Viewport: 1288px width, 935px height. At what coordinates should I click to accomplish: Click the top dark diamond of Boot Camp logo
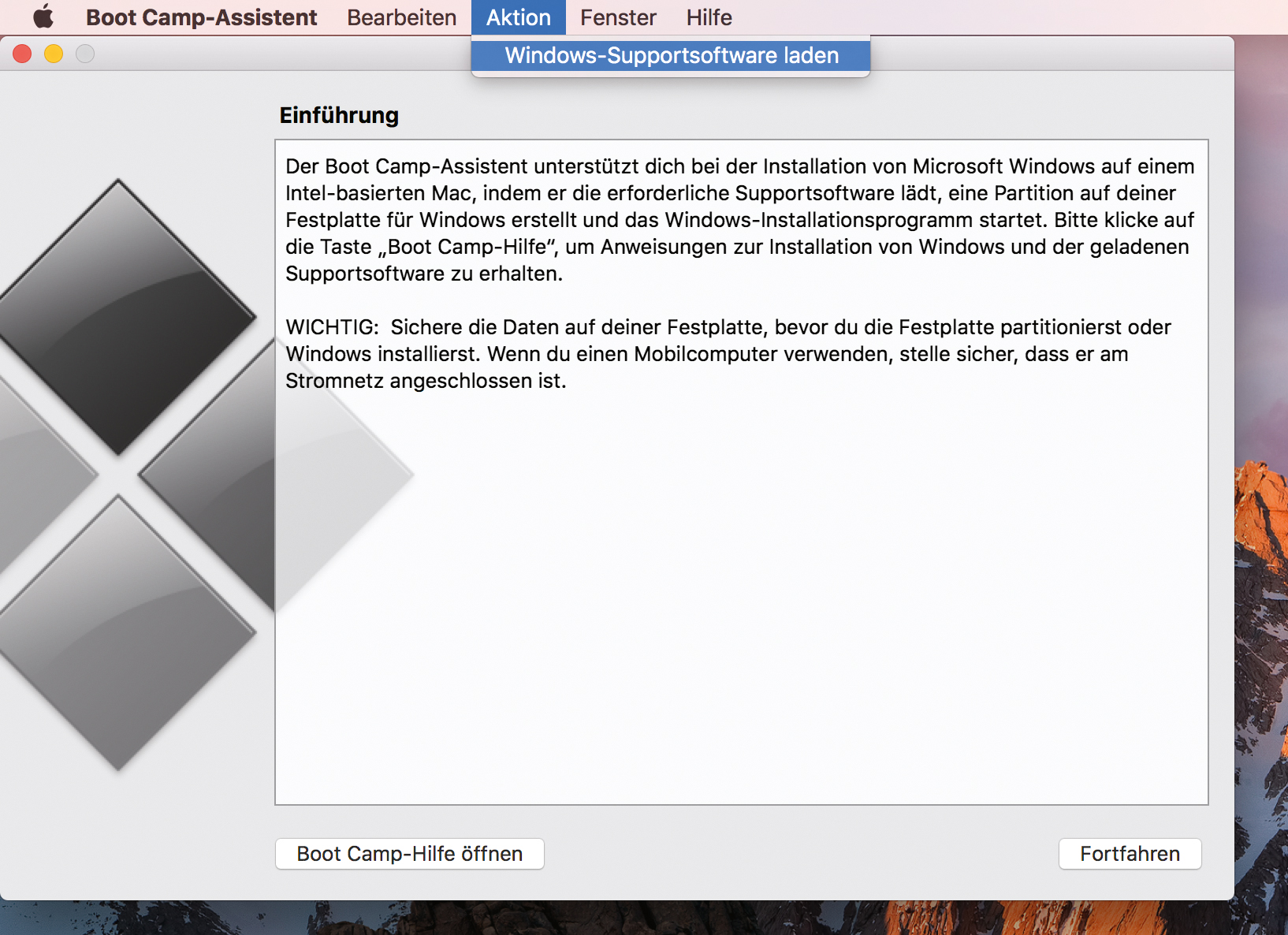pos(118,315)
